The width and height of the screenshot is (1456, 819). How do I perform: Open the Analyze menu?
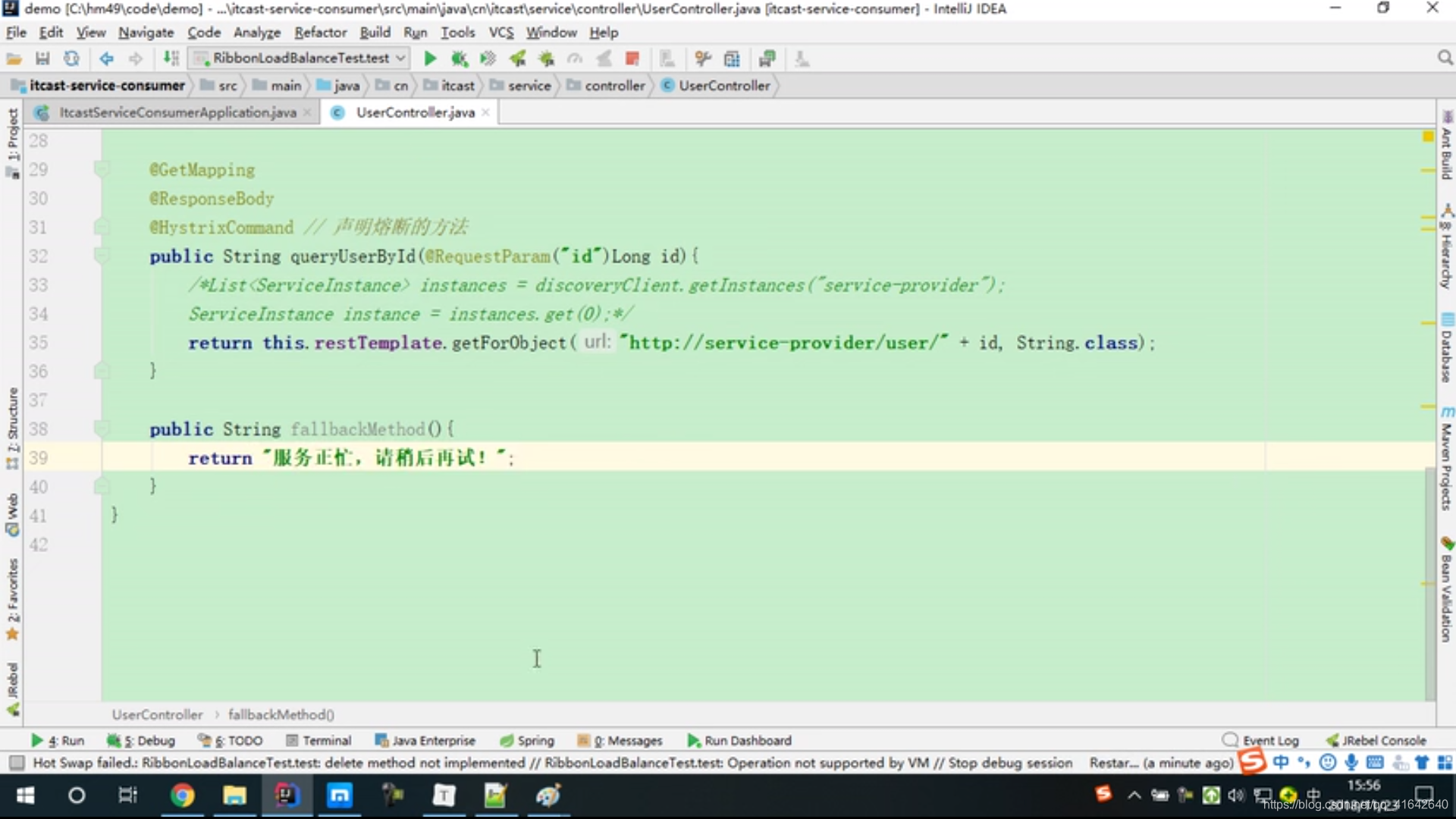coord(256,33)
